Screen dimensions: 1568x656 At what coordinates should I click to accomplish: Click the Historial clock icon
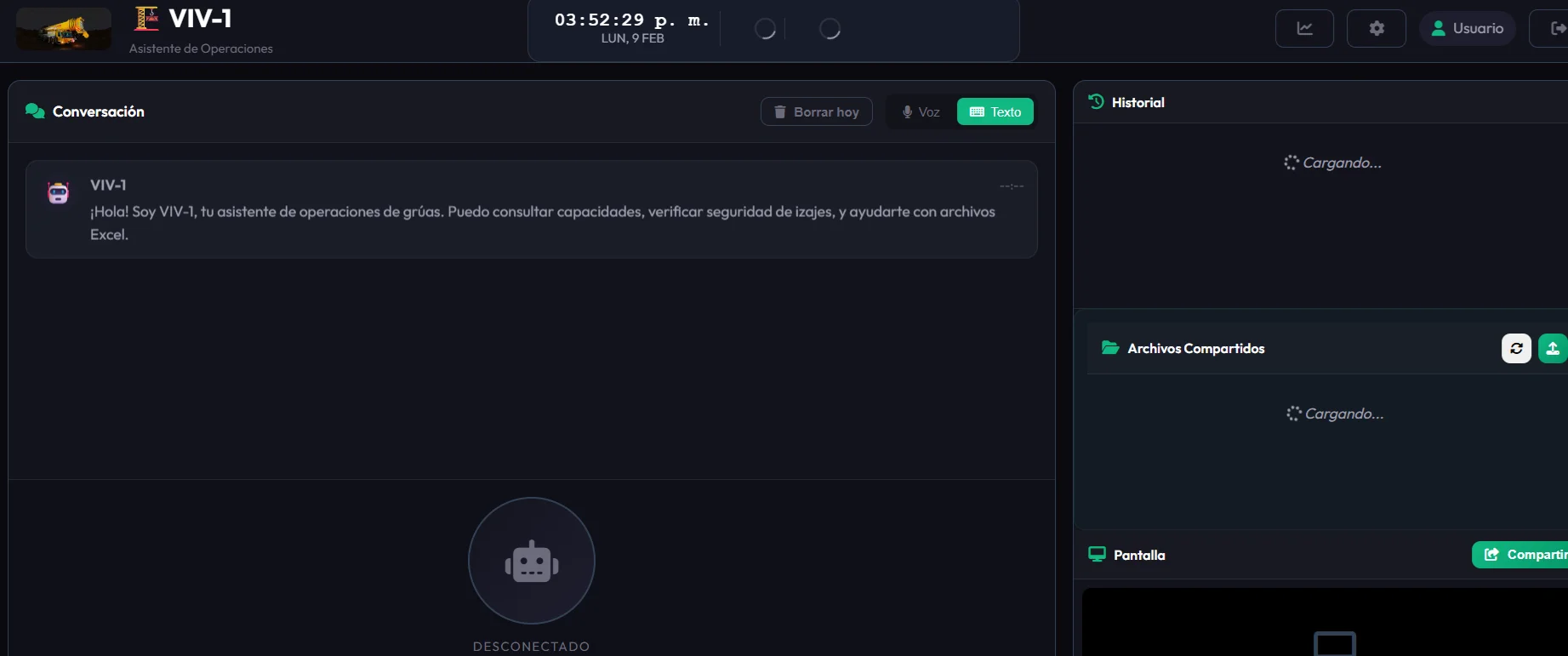coord(1097,102)
